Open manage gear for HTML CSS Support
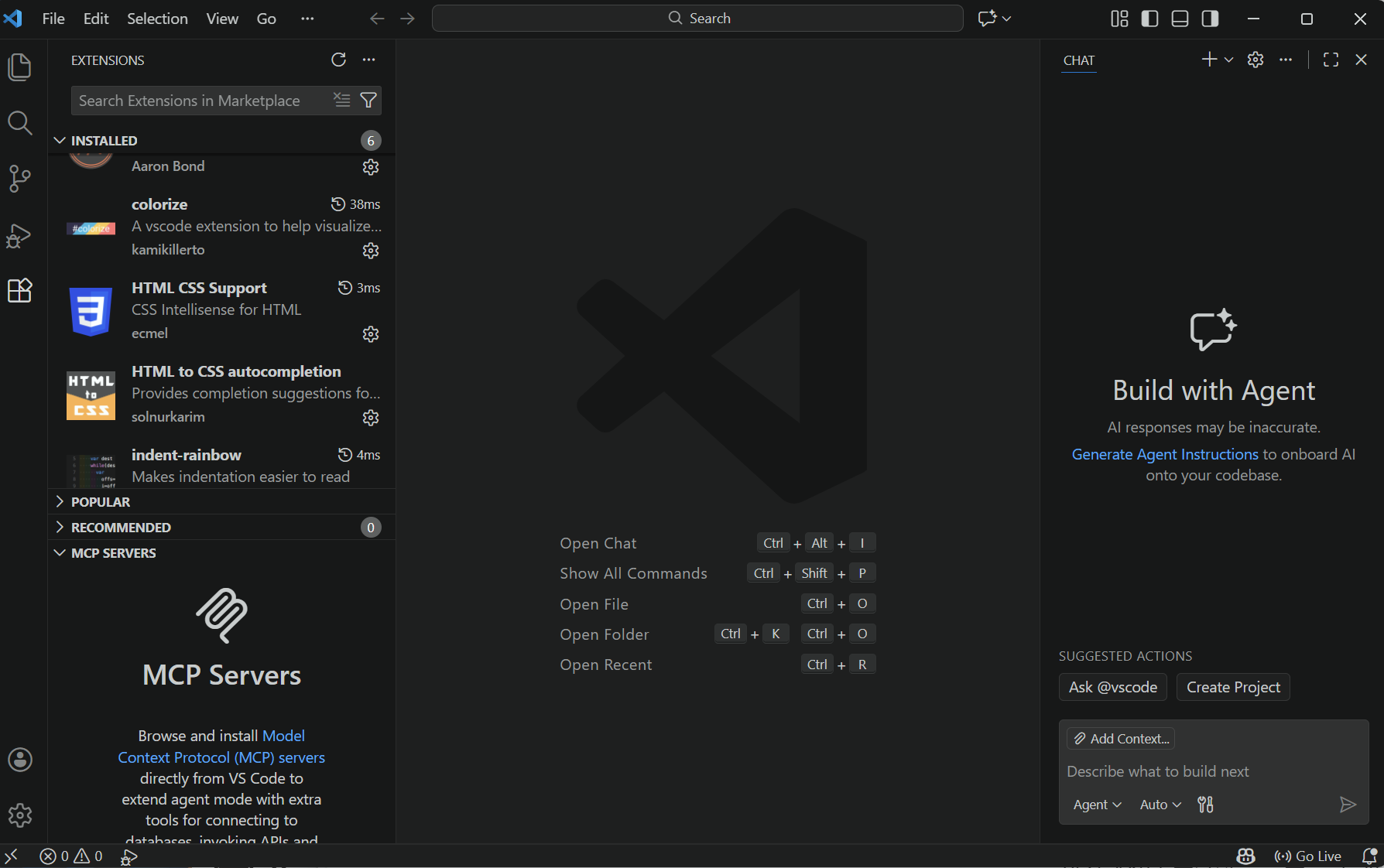Screen dimensions: 1384x868 pos(371,334)
